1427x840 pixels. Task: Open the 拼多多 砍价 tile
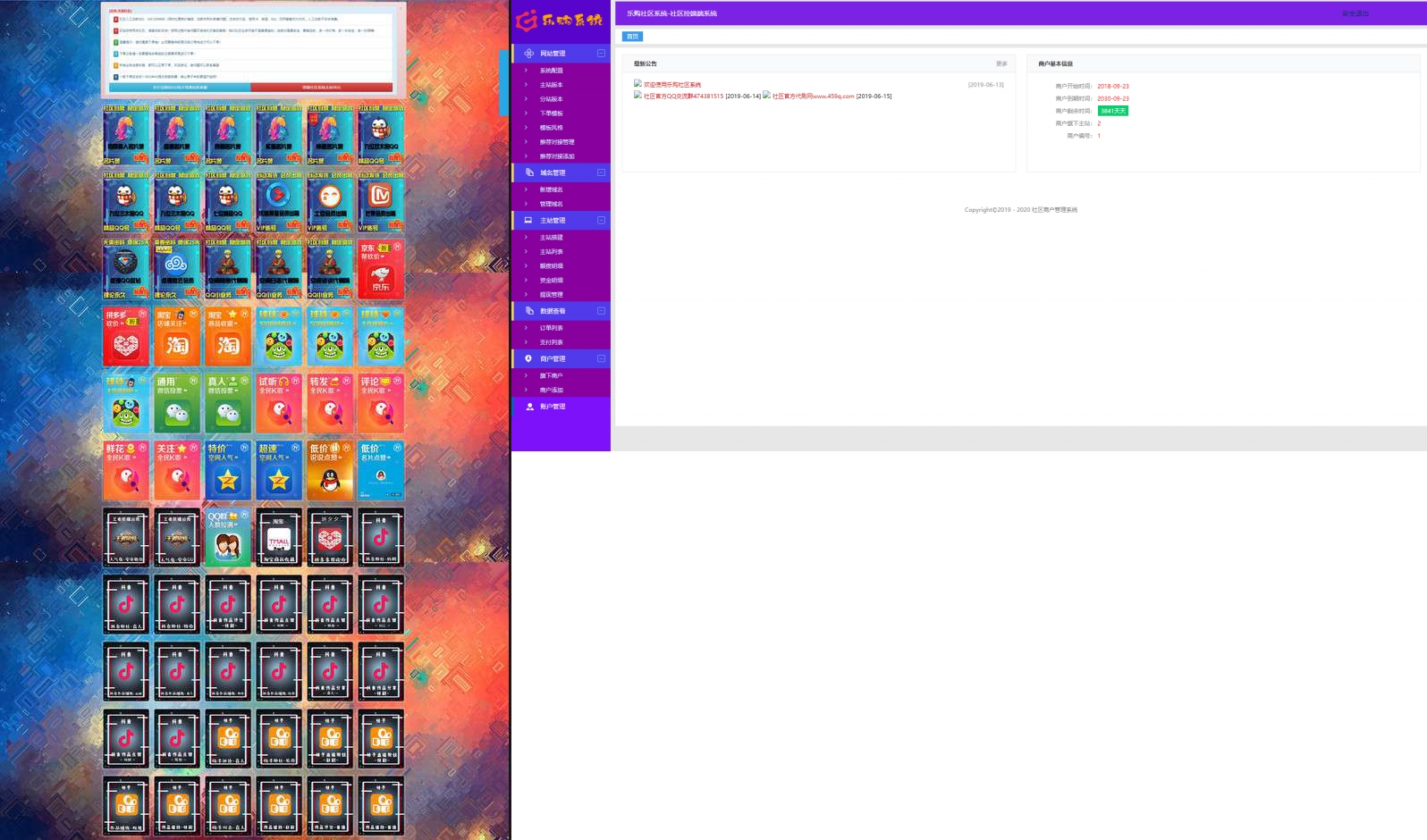coord(126,336)
